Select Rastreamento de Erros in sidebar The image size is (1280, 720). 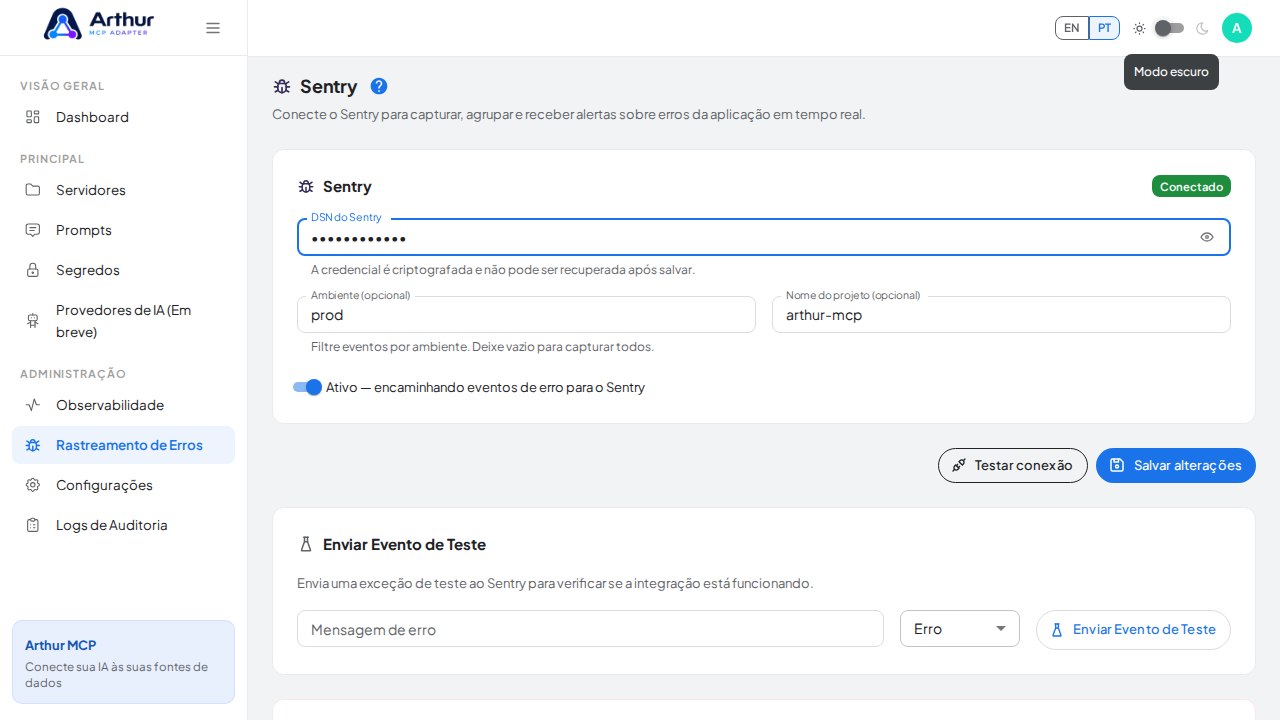point(123,445)
